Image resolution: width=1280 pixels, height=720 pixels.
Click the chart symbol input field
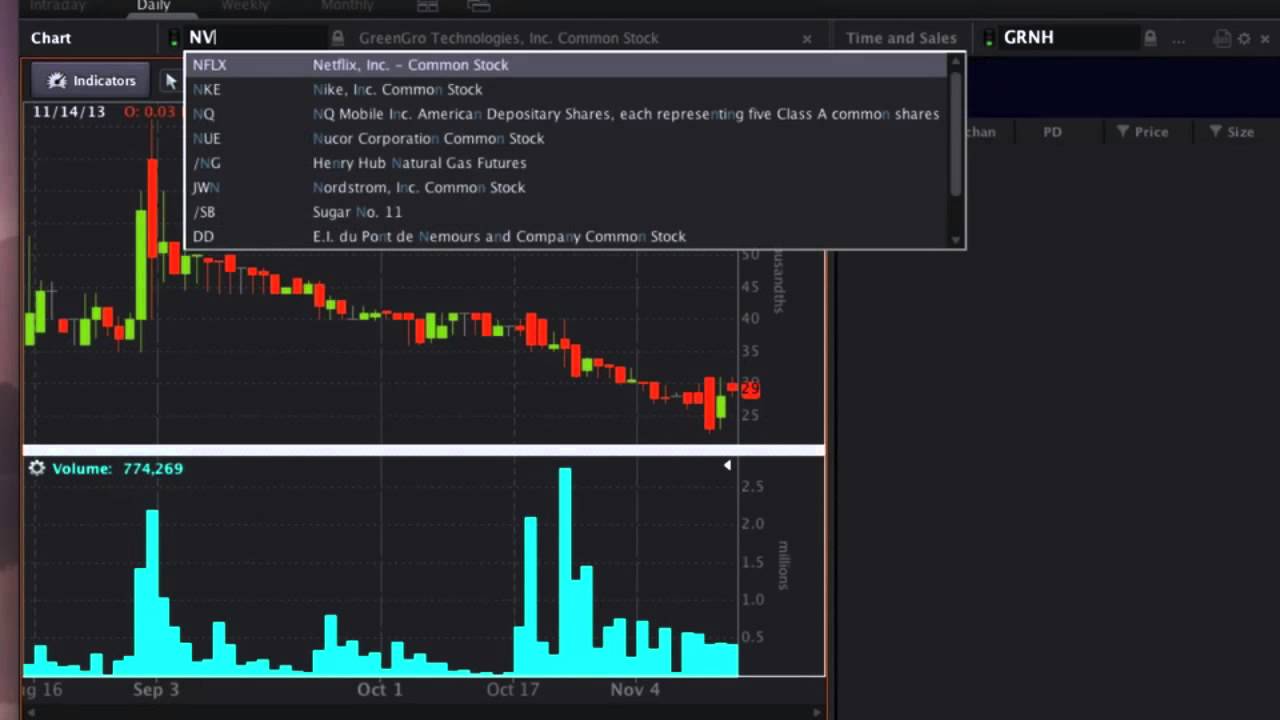pos(255,38)
